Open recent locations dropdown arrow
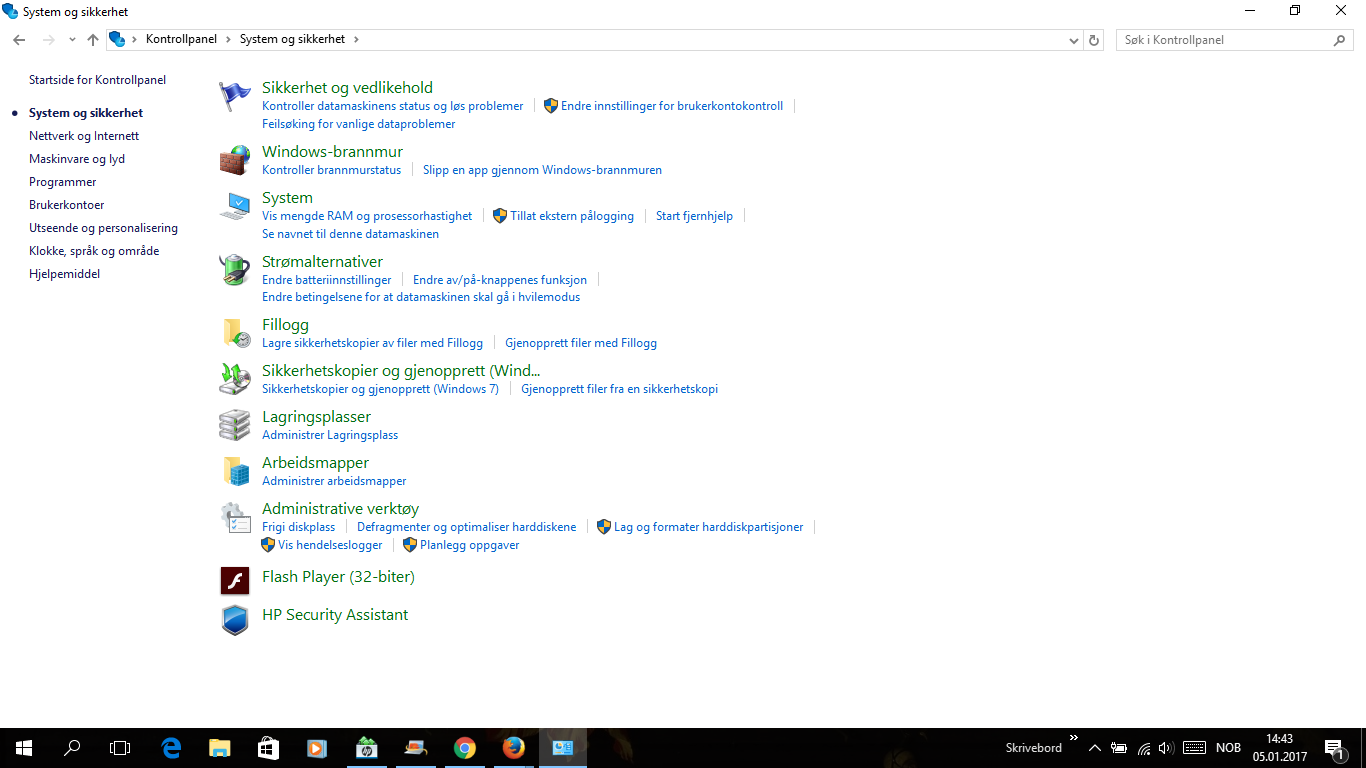Screen dimensions: 1366x768 72,40
